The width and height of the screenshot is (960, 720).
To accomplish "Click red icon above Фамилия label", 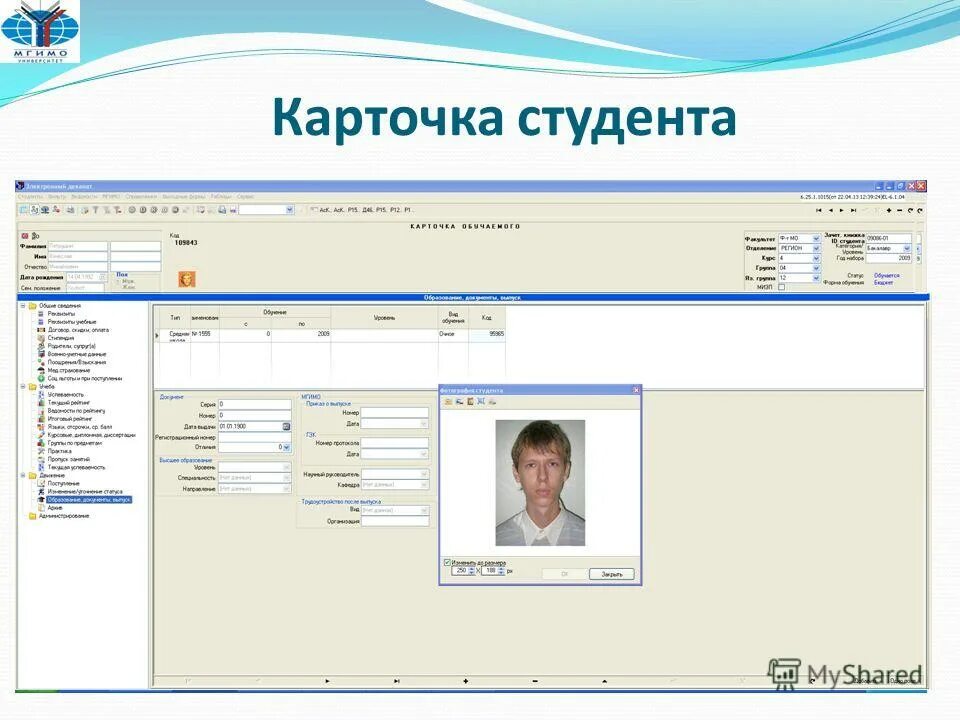I will point(25,236).
